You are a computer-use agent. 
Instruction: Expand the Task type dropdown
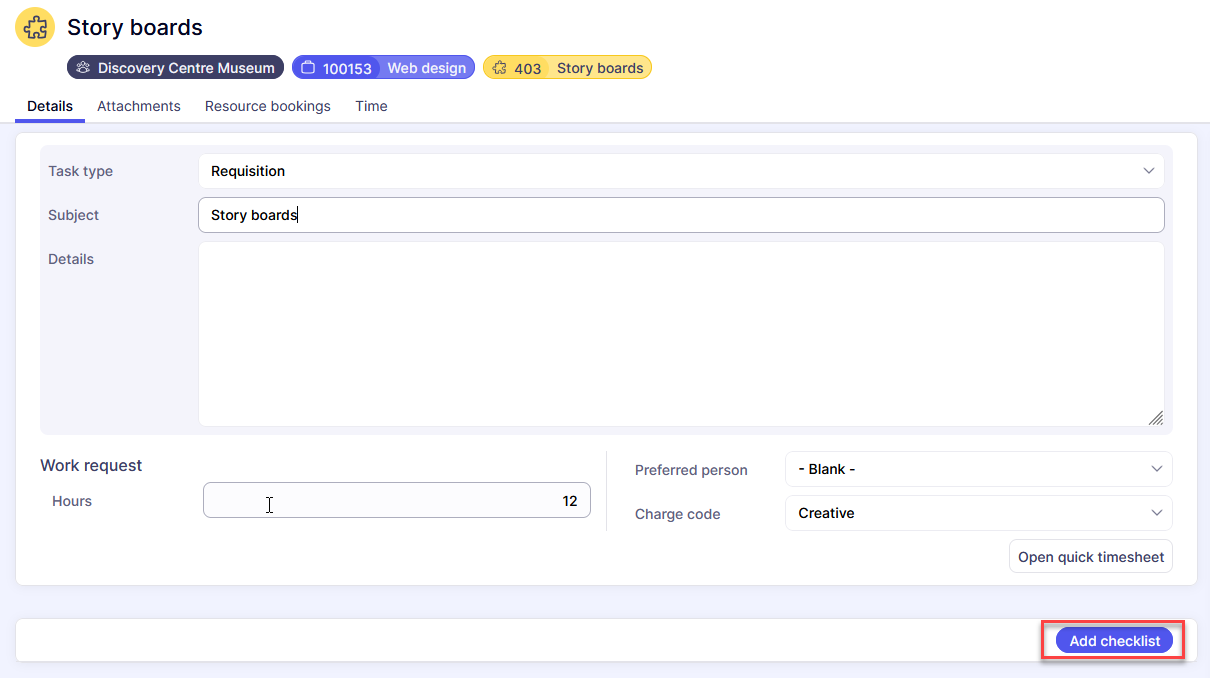[x=1148, y=171]
